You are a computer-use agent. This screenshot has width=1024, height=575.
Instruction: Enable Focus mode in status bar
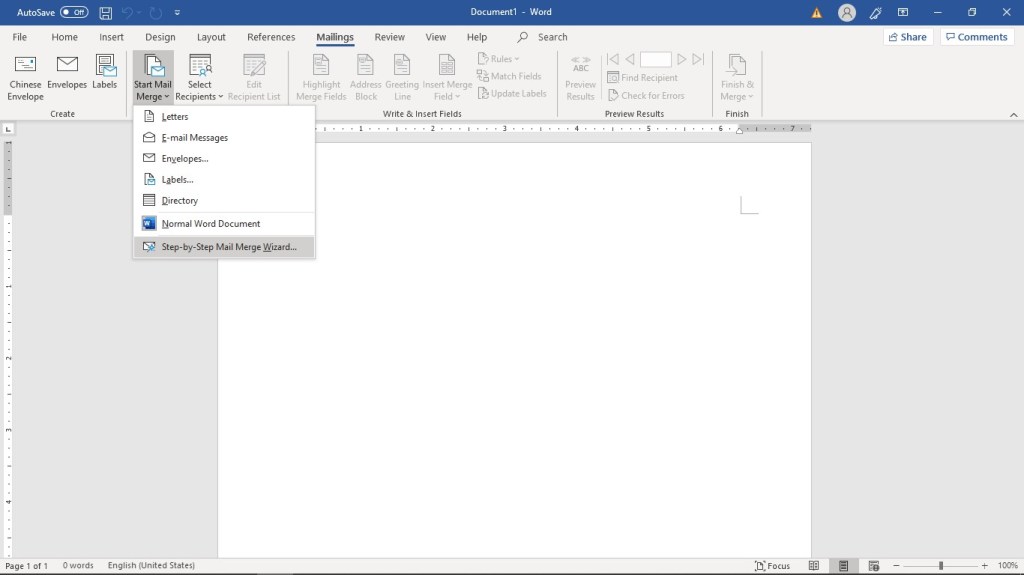pos(772,566)
